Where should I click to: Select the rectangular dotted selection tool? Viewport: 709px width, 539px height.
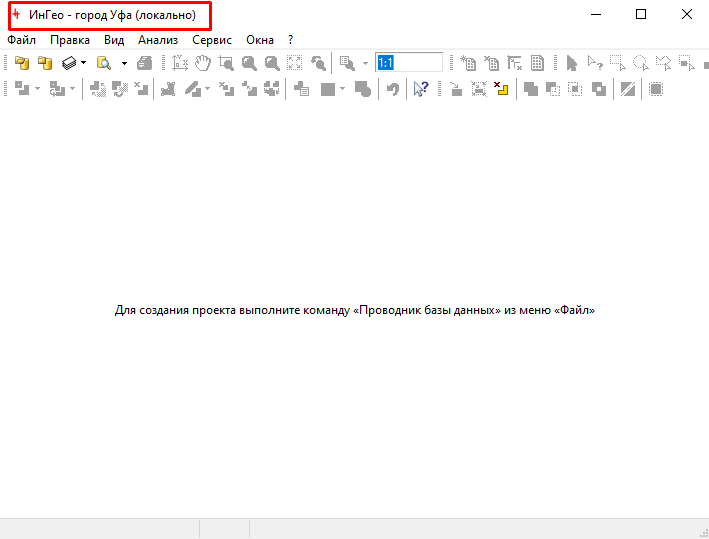[x=618, y=63]
